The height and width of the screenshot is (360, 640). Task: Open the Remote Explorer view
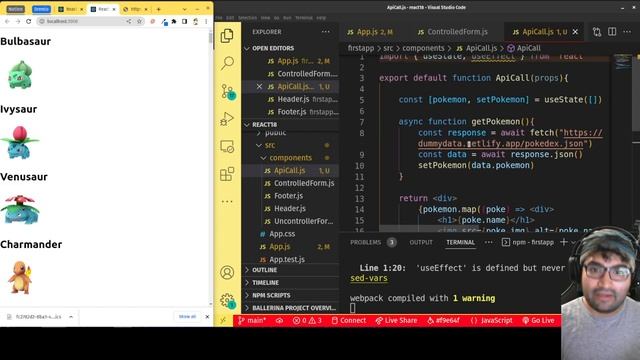pos(227,147)
